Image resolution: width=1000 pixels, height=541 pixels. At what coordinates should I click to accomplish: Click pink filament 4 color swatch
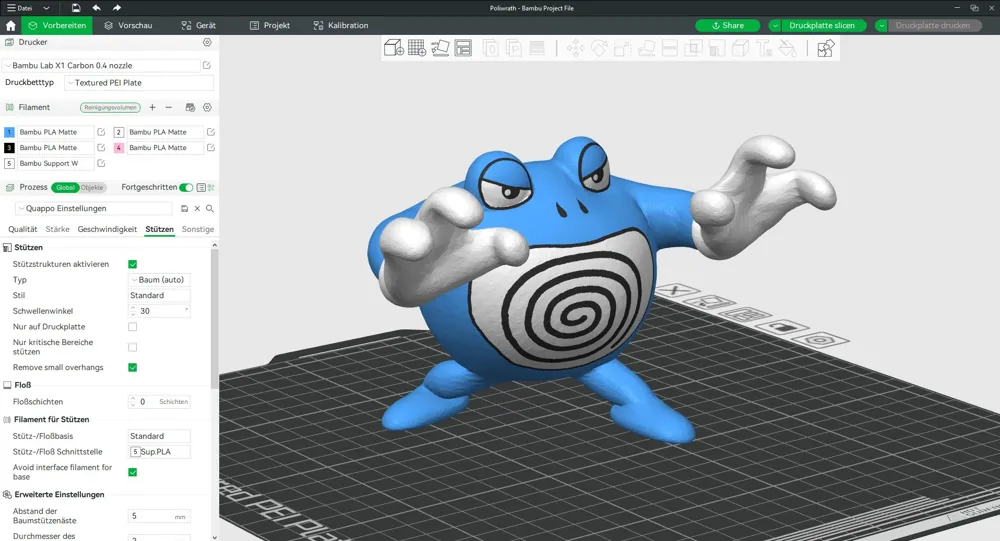tap(119, 147)
